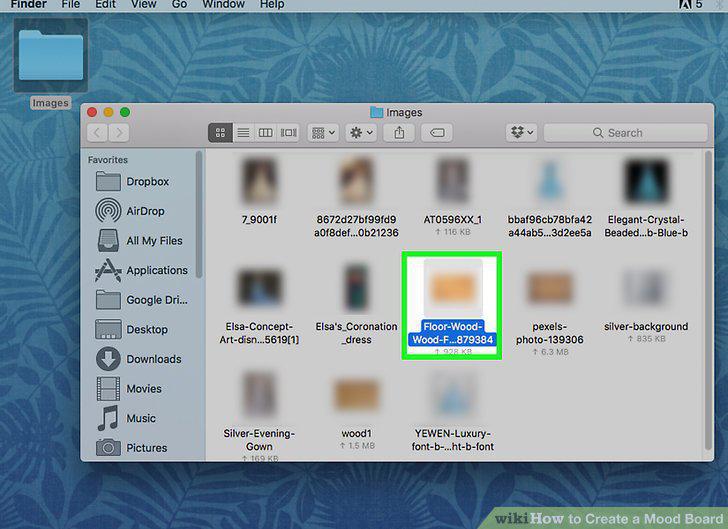The image size is (728, 529).
Task: Switch to icon view in the Finder toolbar
Action: tap(221, 133)
